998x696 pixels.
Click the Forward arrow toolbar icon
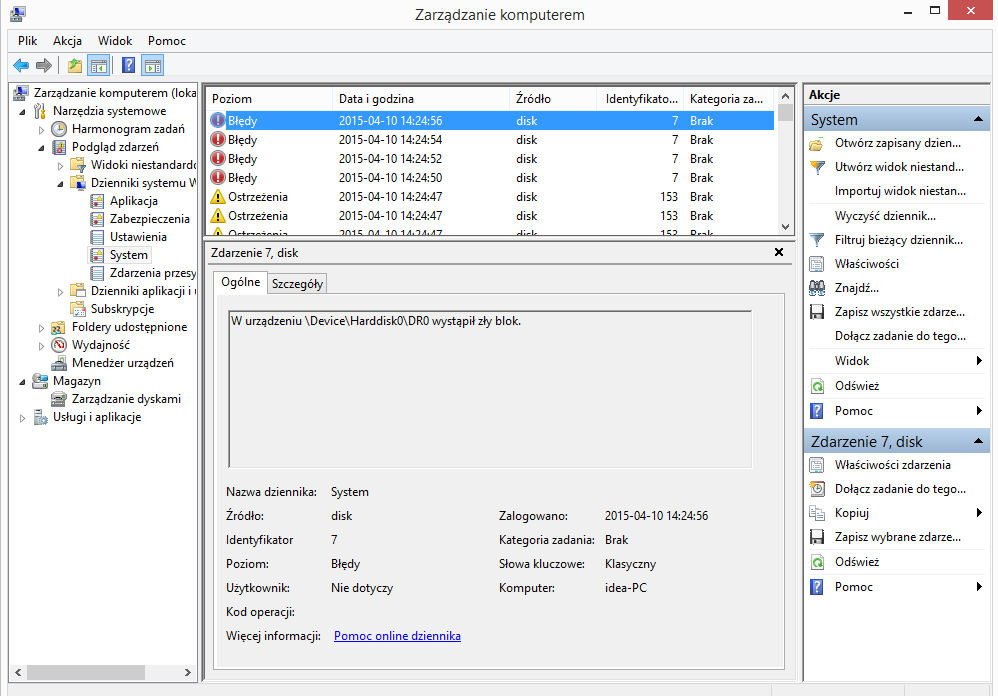click(x=44, y=66)
